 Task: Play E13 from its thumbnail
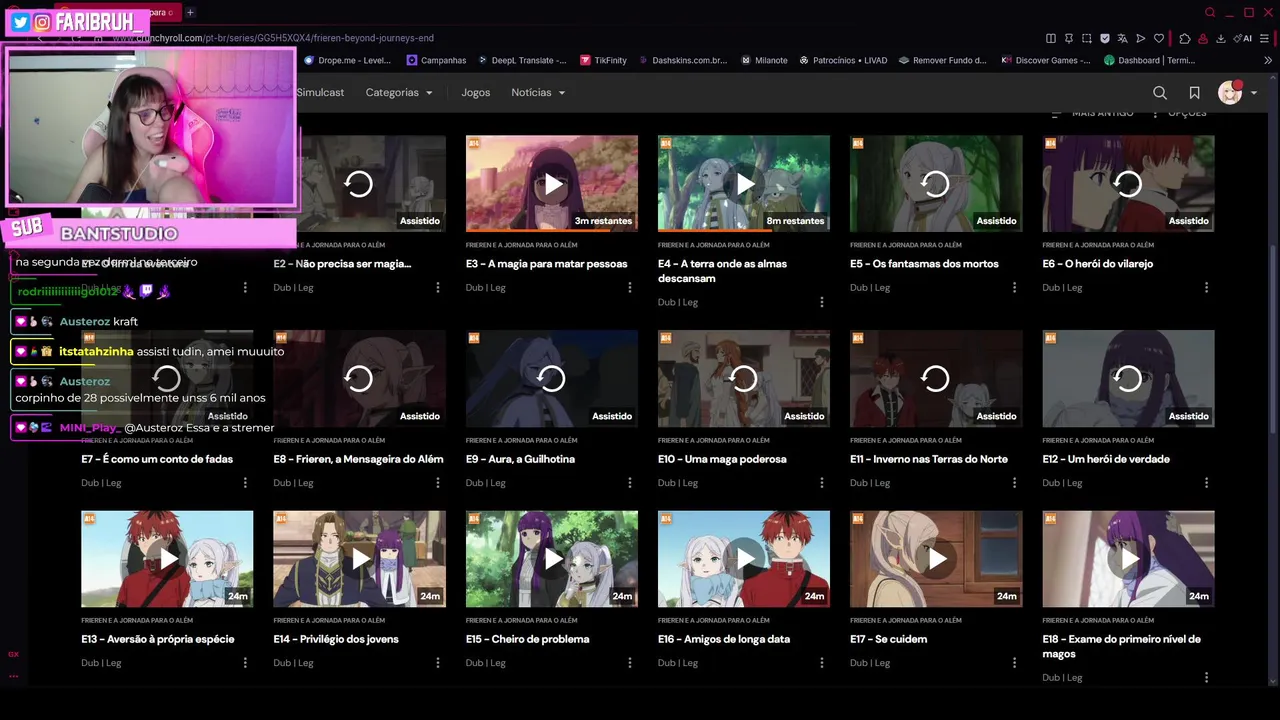point(167,559)
